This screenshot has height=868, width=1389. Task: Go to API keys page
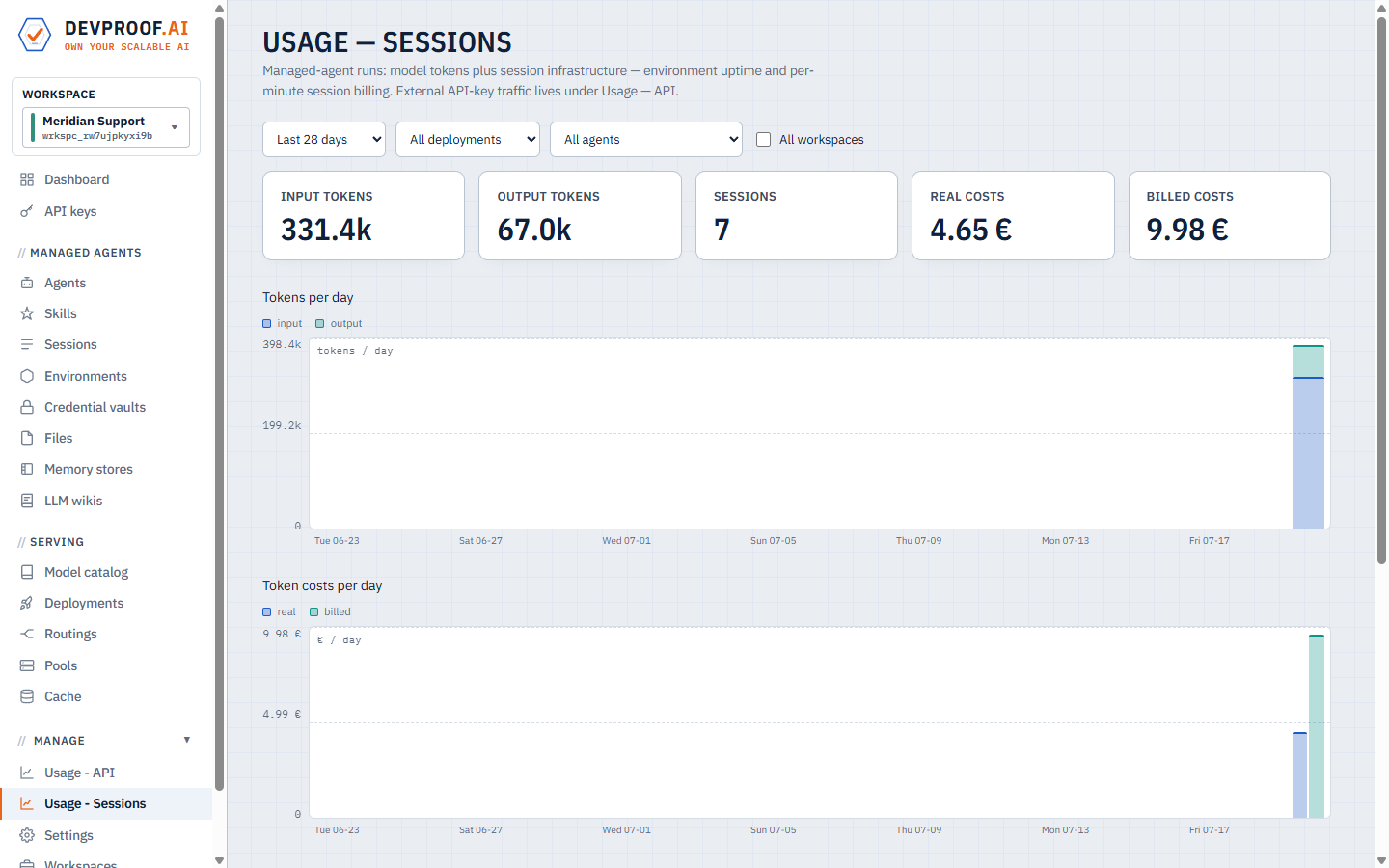pyautogui.click(x=106, y=211)
